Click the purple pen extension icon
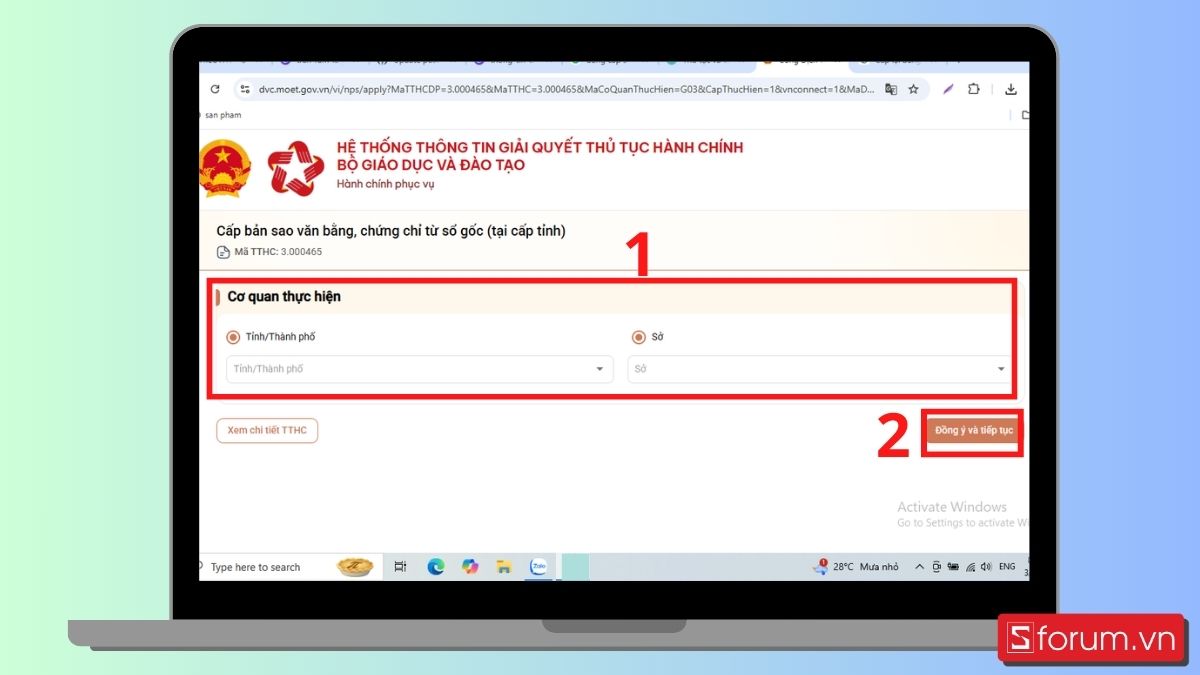 948,89
